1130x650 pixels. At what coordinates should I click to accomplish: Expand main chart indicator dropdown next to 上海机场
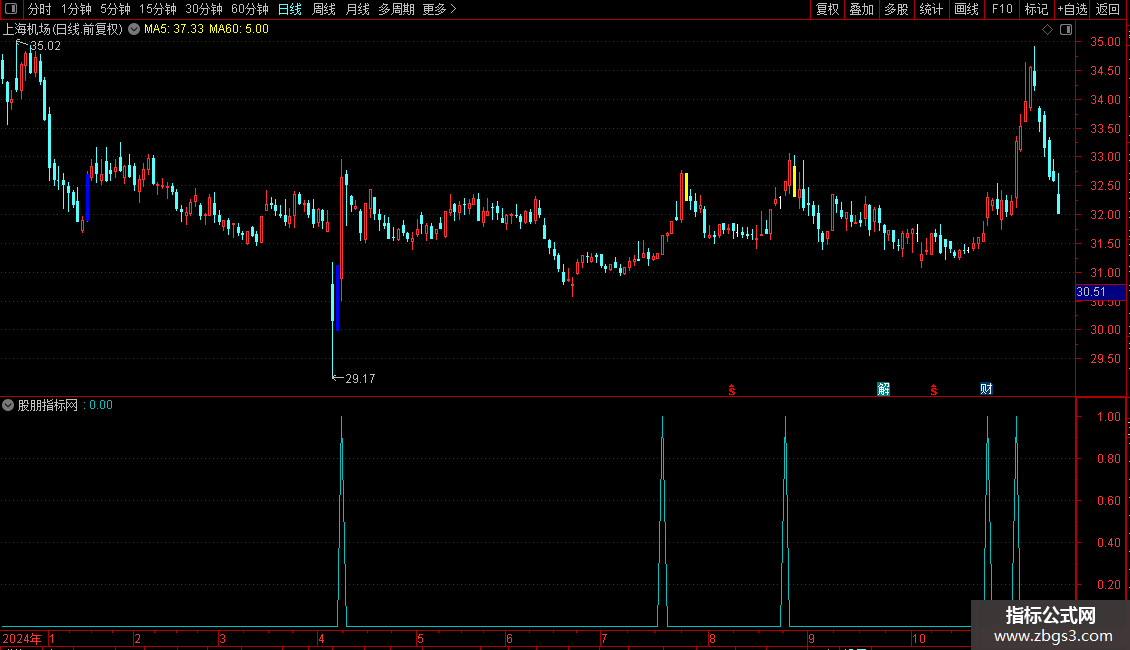(x=134, y=29)
